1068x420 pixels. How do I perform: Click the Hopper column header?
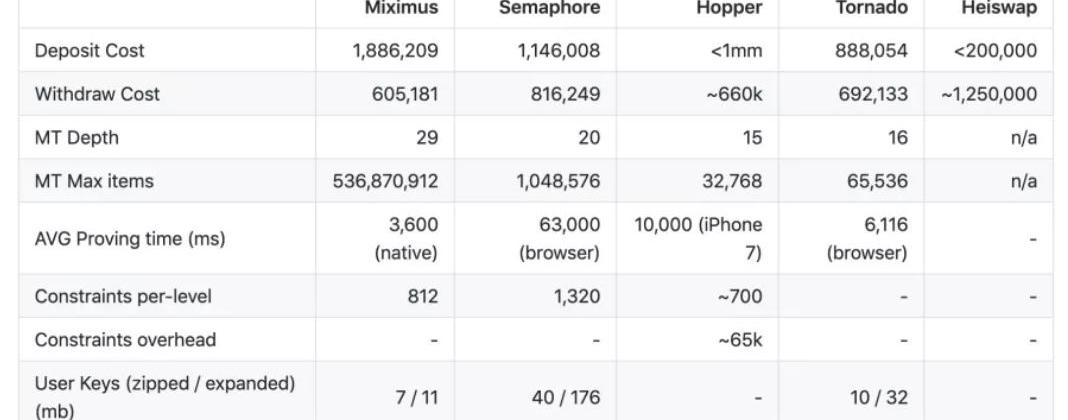pyautogui.click(x=729, y=8)
